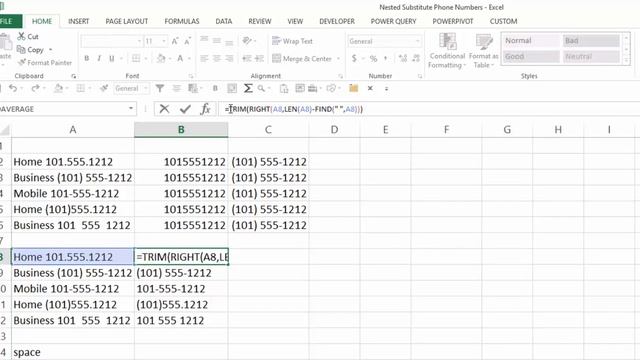The image size is (640, 360).
Task: Apply the Neutral cell style
Action: click(x=591, y=56)
